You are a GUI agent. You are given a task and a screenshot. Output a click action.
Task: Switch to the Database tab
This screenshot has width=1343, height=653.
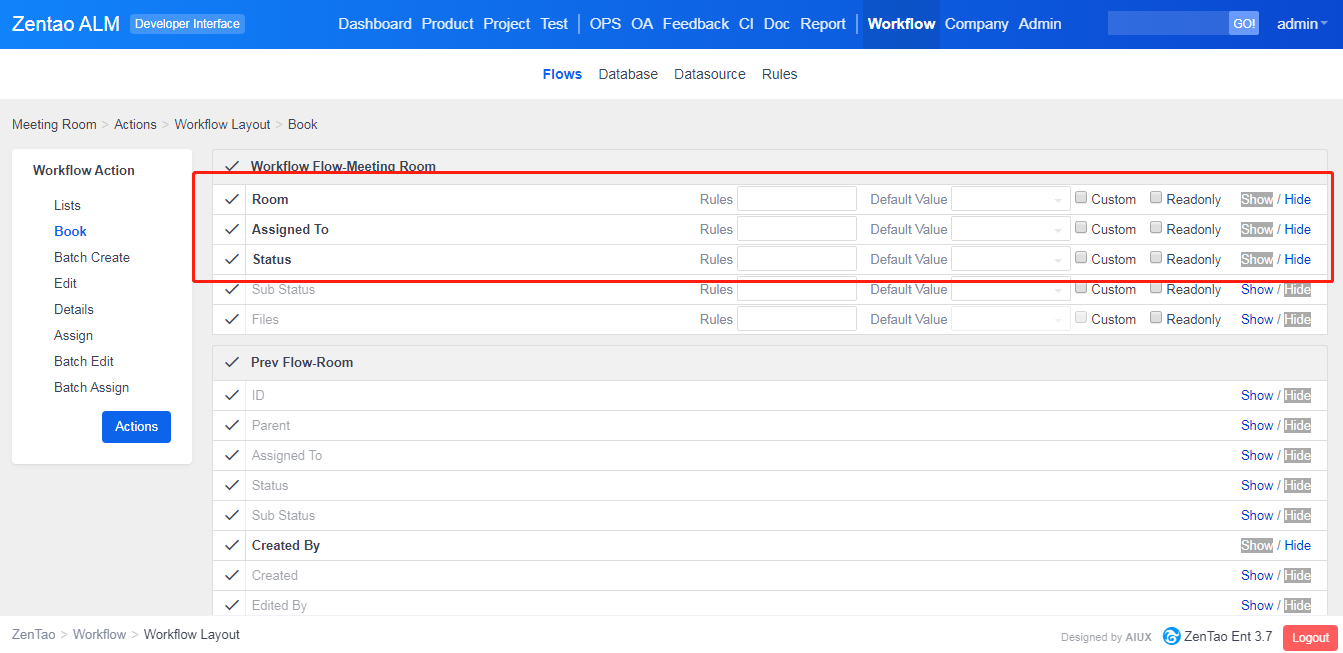628,74
